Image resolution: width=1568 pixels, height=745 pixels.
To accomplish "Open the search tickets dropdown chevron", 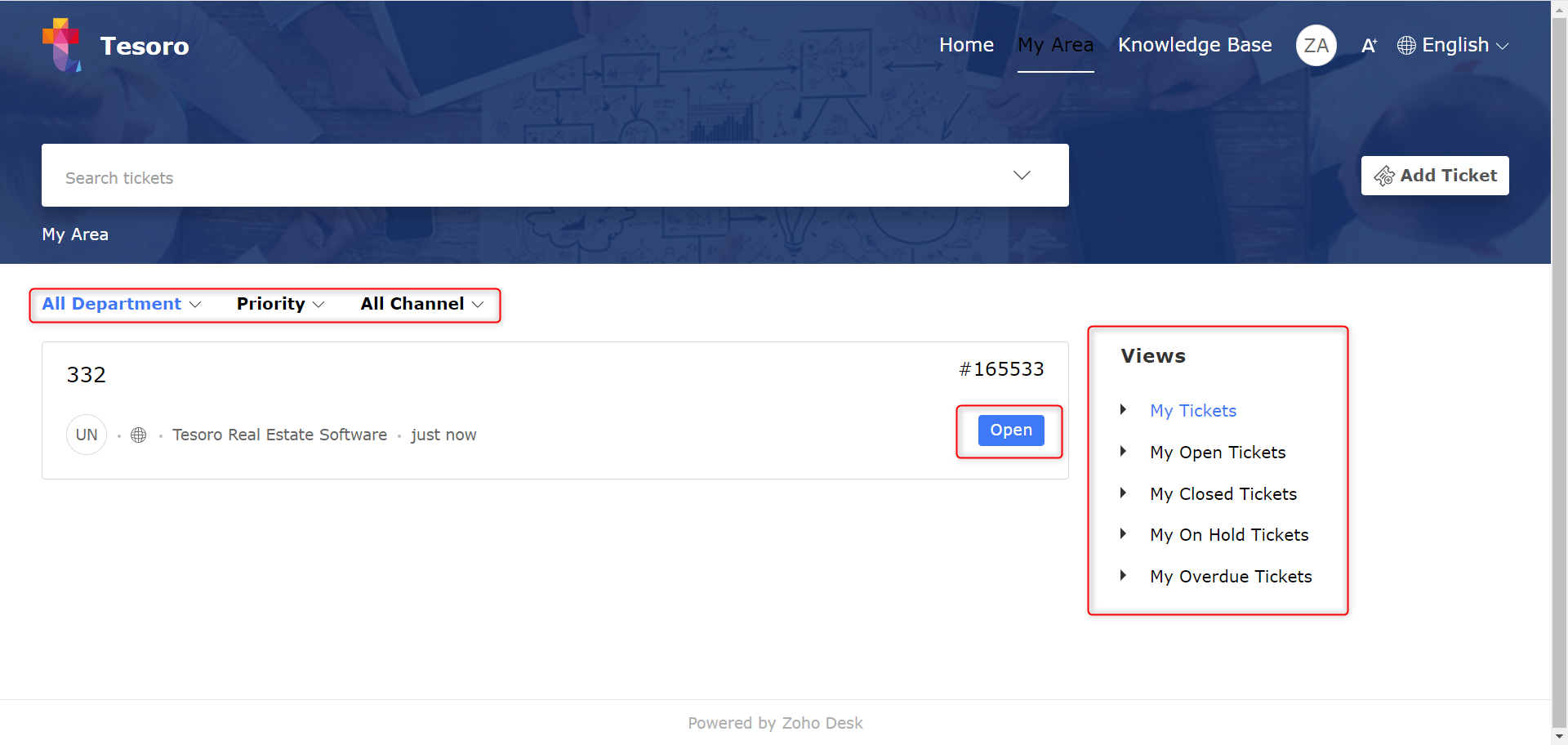I will [1022, 176].
